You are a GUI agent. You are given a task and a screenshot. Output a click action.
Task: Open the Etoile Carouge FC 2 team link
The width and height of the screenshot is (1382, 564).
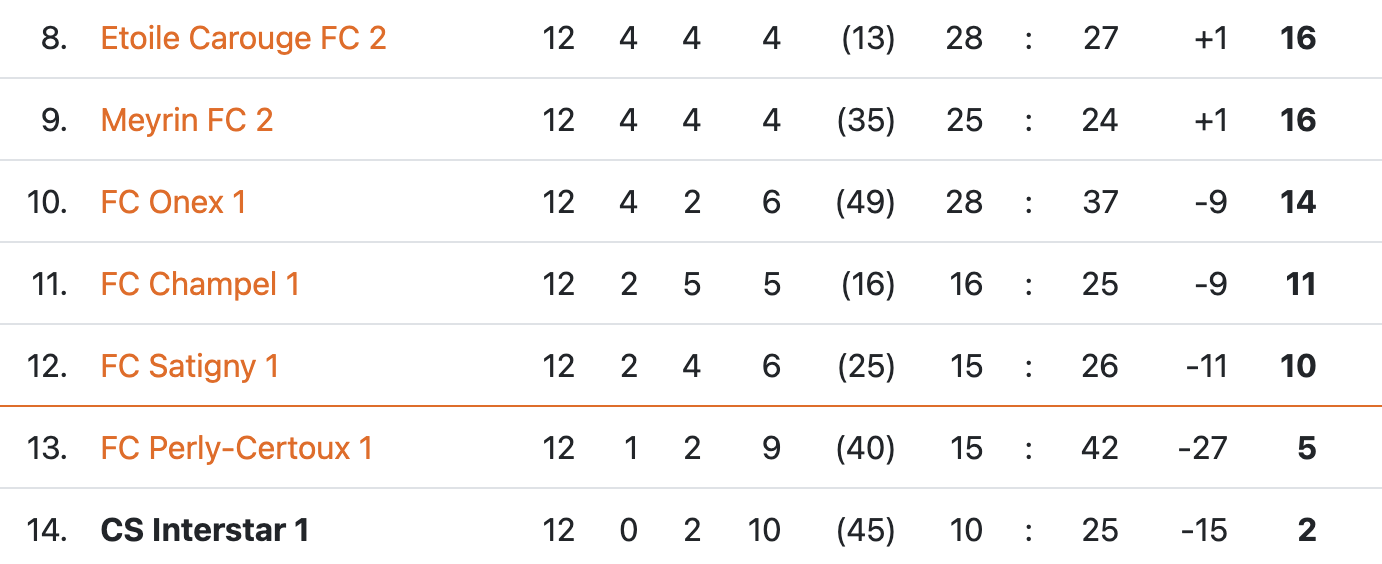pyautogui.click(x=243, y=39)
